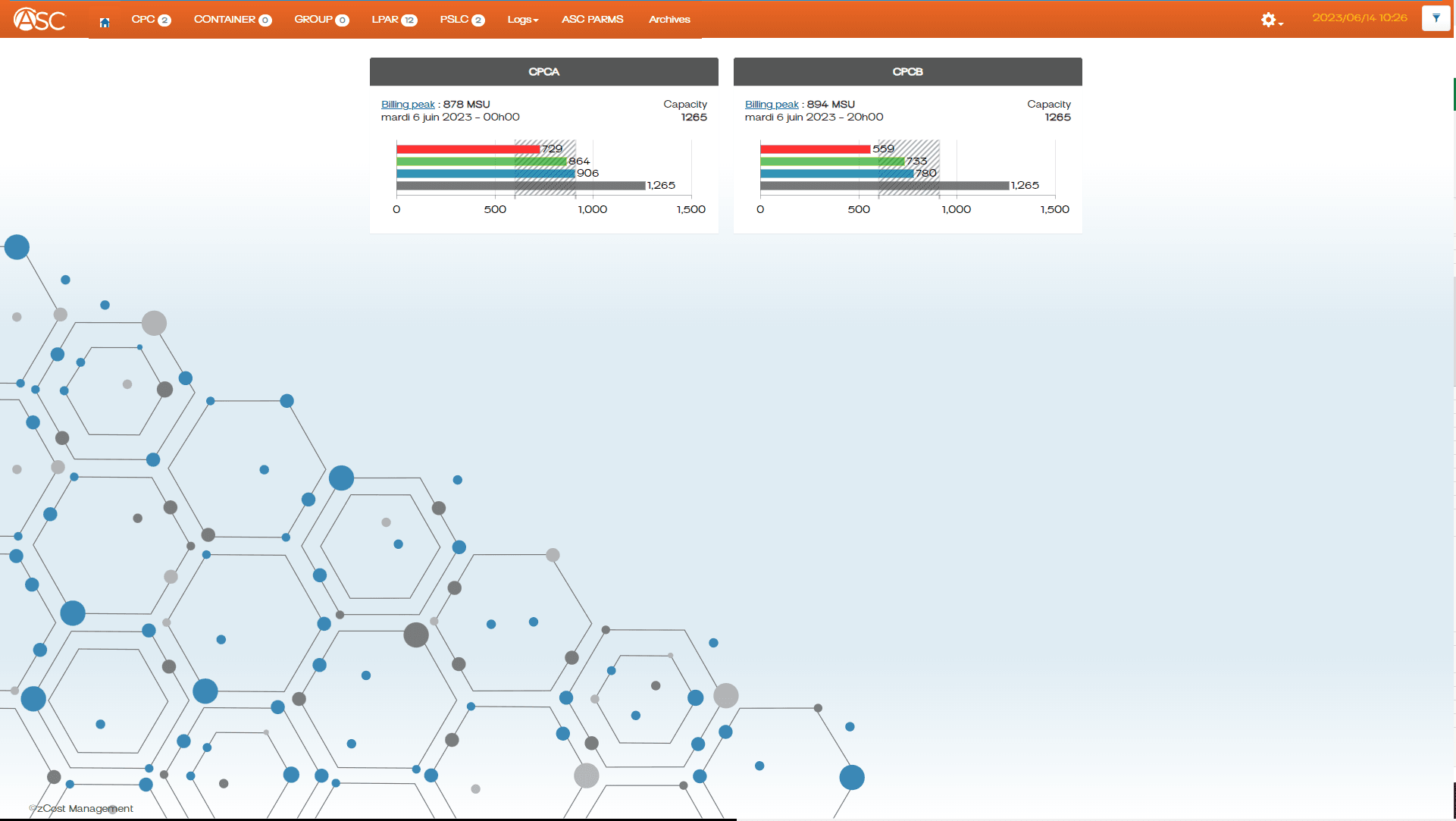Expand the Logs dropdown

click(523, 20)
